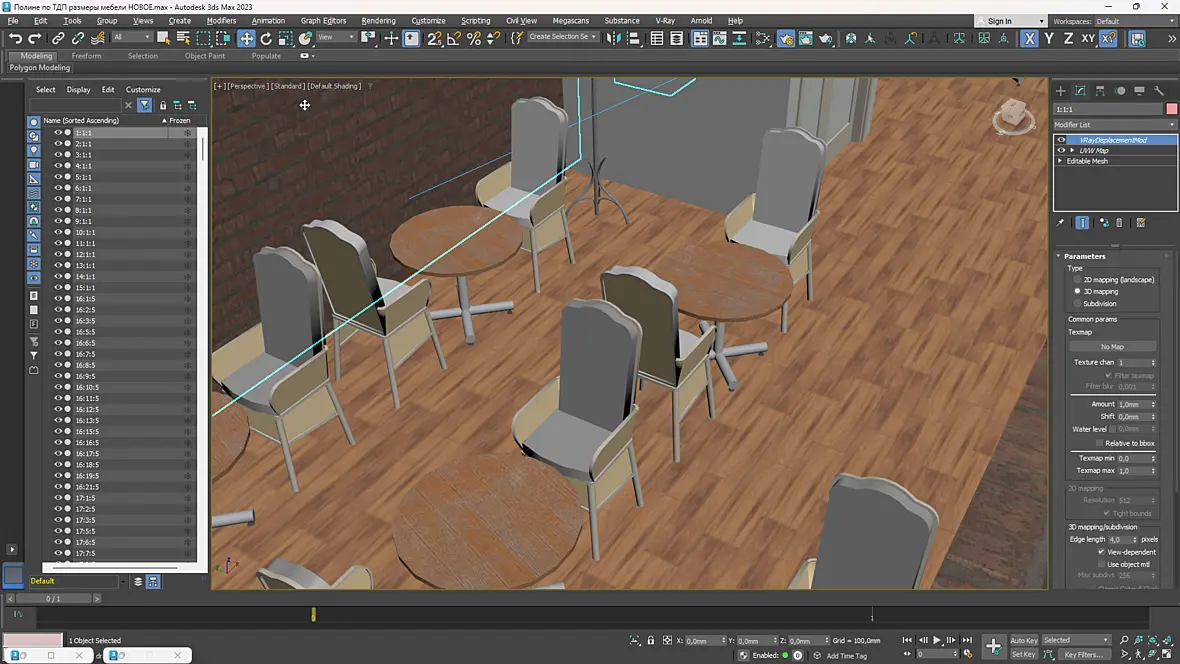Activate the Select and Rotate tool
Viewport: 1180px width, 664px height.
266,38
